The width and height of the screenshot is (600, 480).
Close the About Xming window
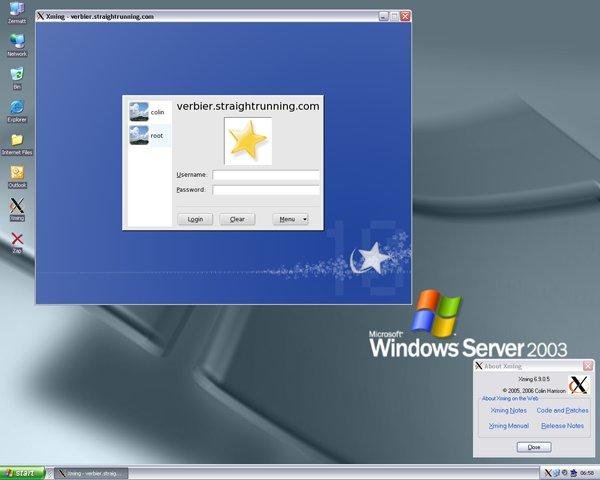(x=588, y=366)
